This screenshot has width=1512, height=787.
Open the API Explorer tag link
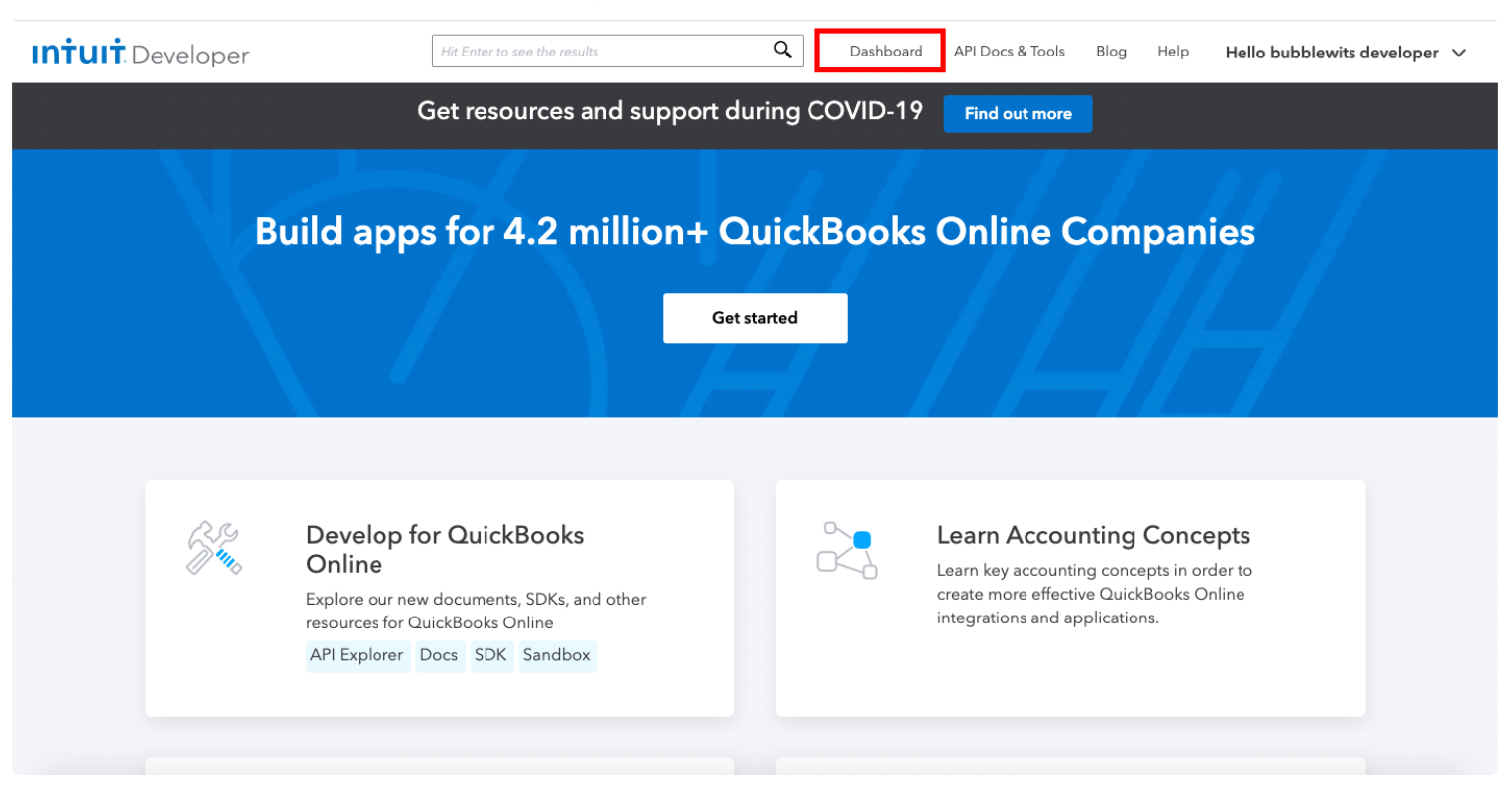point(357,655)
